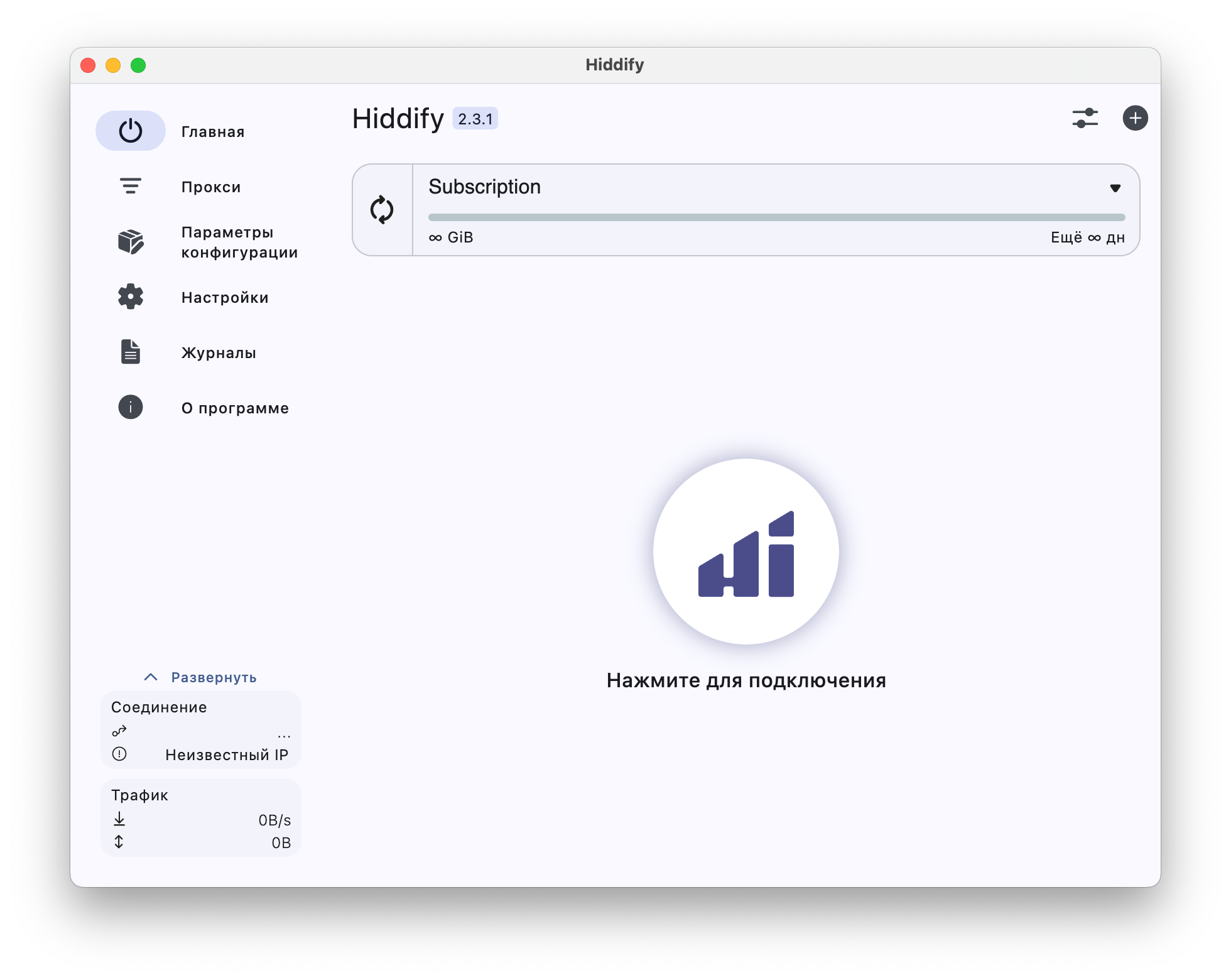Image resolution: width=1231 pixels, height=980 pixels.
Task: Click the Неизвестный IP status row
Action: click(226, 755)
